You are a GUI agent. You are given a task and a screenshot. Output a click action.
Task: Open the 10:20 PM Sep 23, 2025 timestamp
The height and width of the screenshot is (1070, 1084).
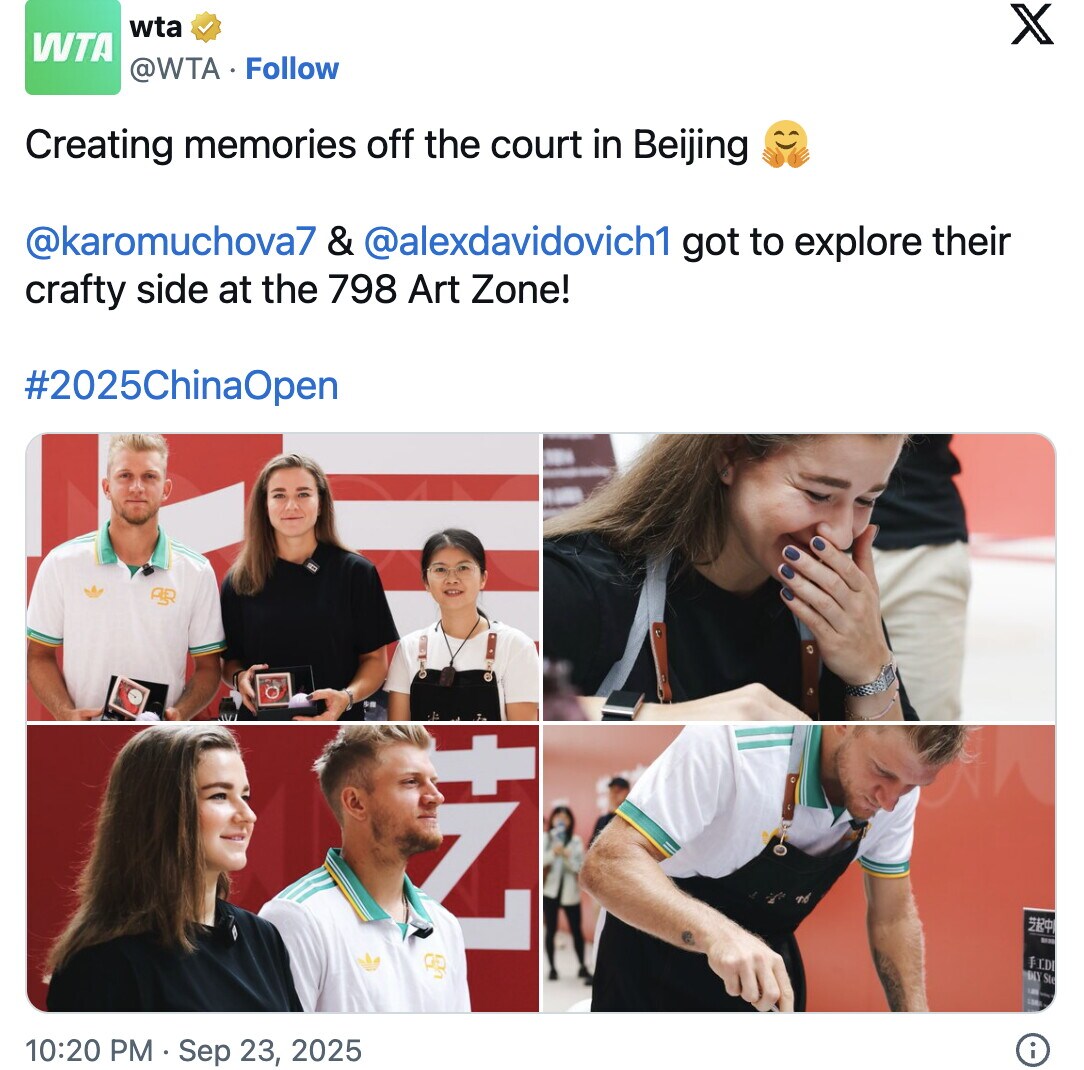click(194, 1051)
